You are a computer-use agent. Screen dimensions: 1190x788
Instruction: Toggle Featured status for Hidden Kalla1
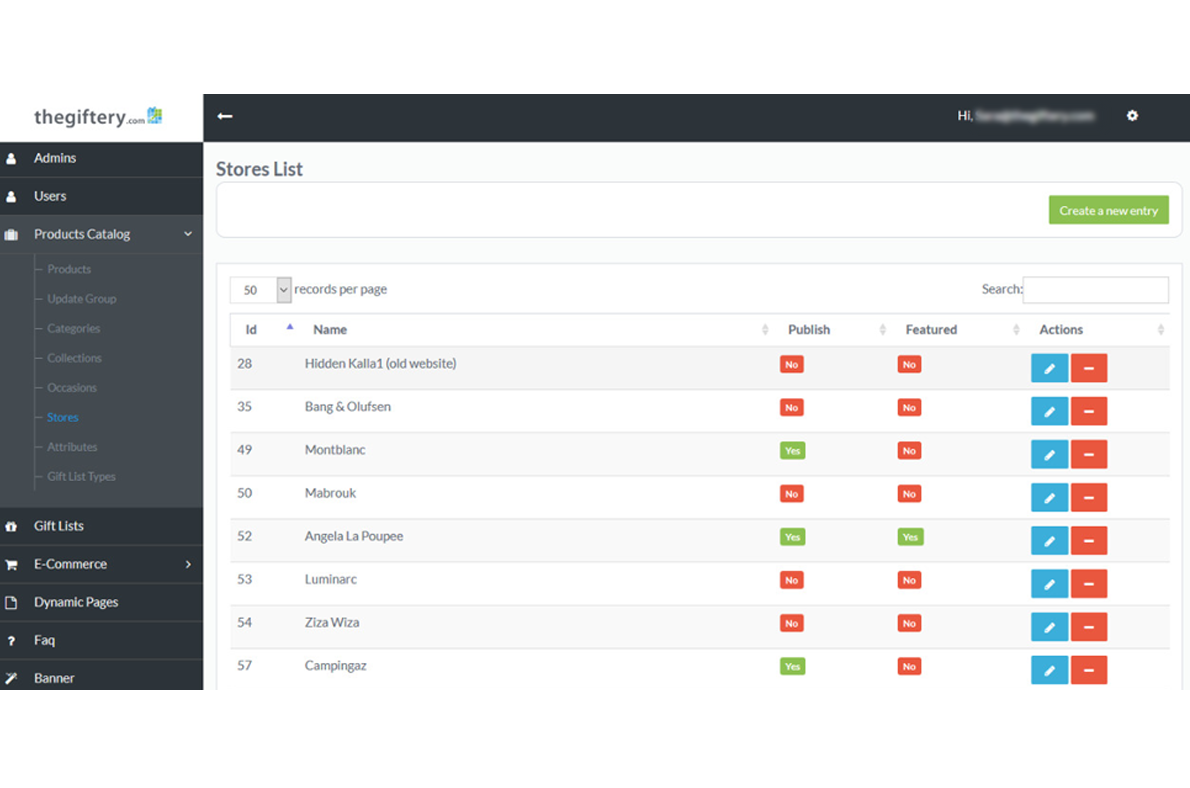[909, 364]
